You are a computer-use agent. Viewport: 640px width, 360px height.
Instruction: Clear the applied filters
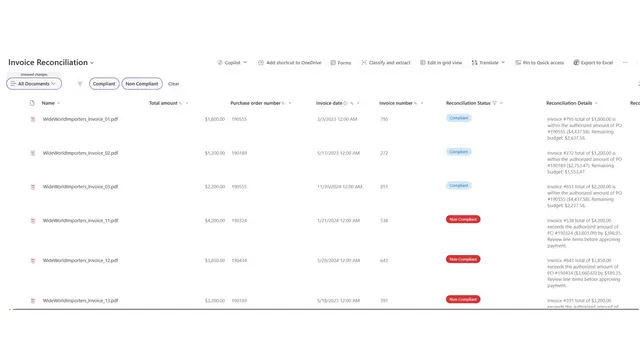click(173, 84)
